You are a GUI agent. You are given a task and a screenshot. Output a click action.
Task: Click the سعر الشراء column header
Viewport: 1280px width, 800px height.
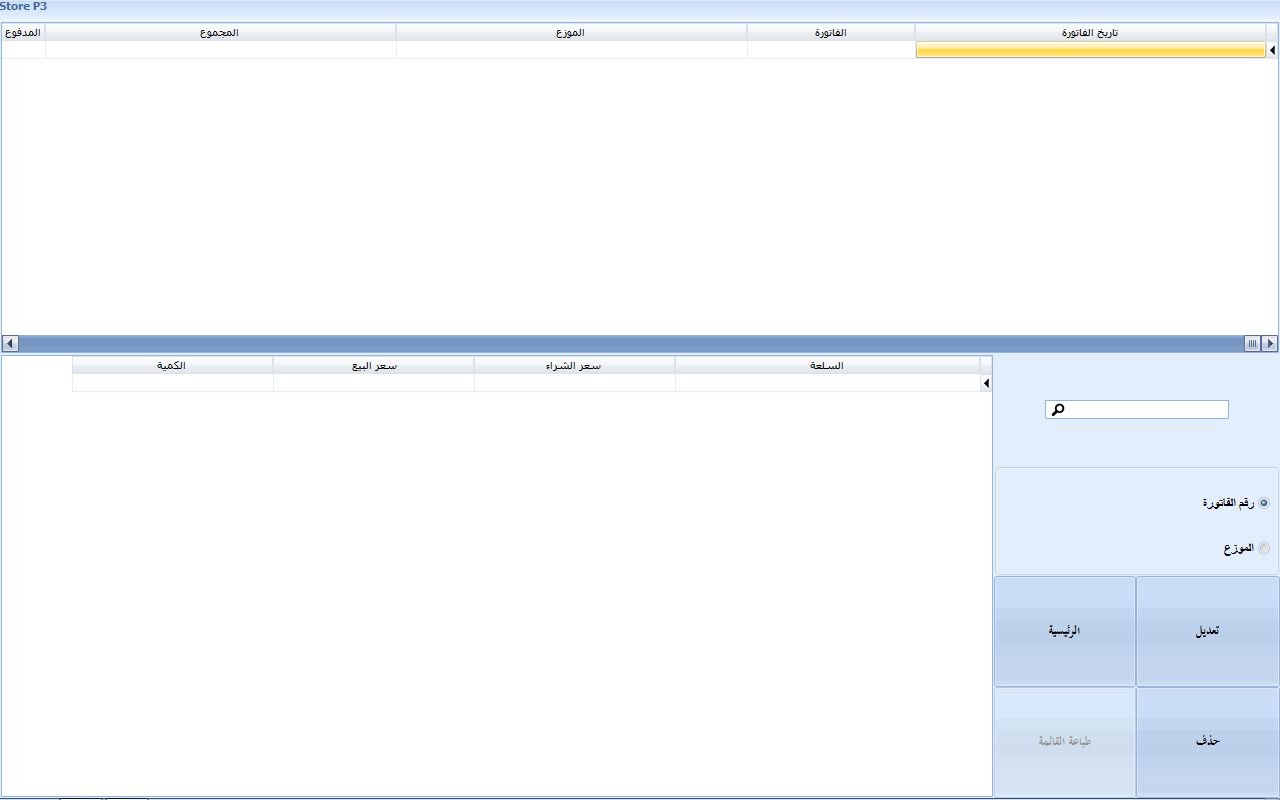tap(573, 366)
